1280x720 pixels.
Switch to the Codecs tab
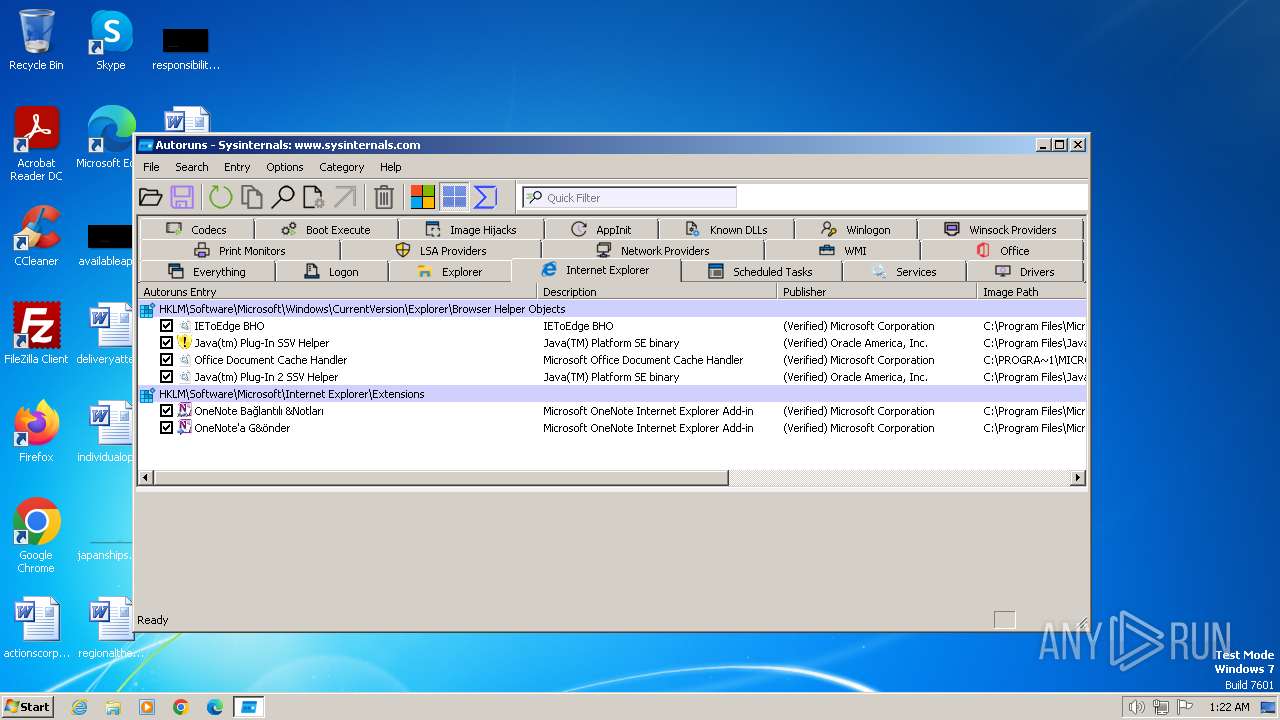196,230
